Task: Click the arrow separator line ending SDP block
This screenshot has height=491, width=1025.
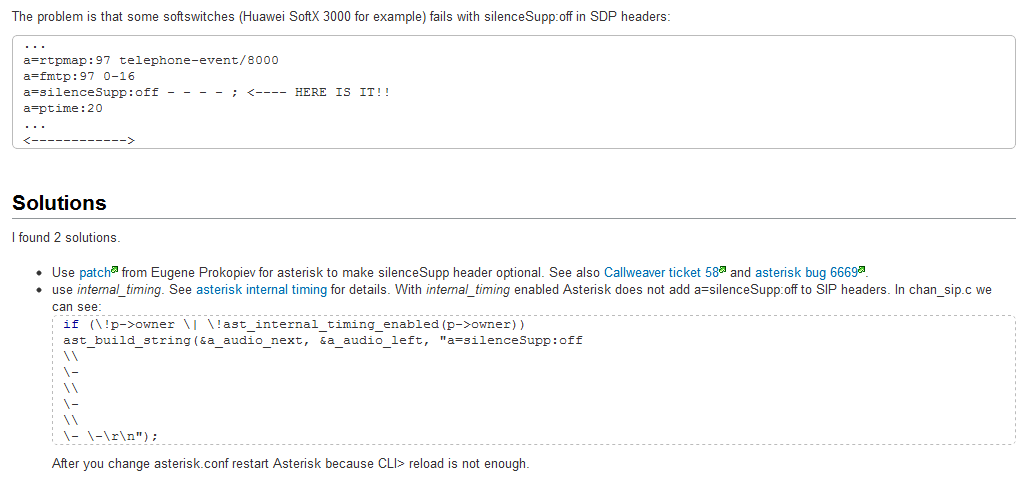Action: point(78,139)
